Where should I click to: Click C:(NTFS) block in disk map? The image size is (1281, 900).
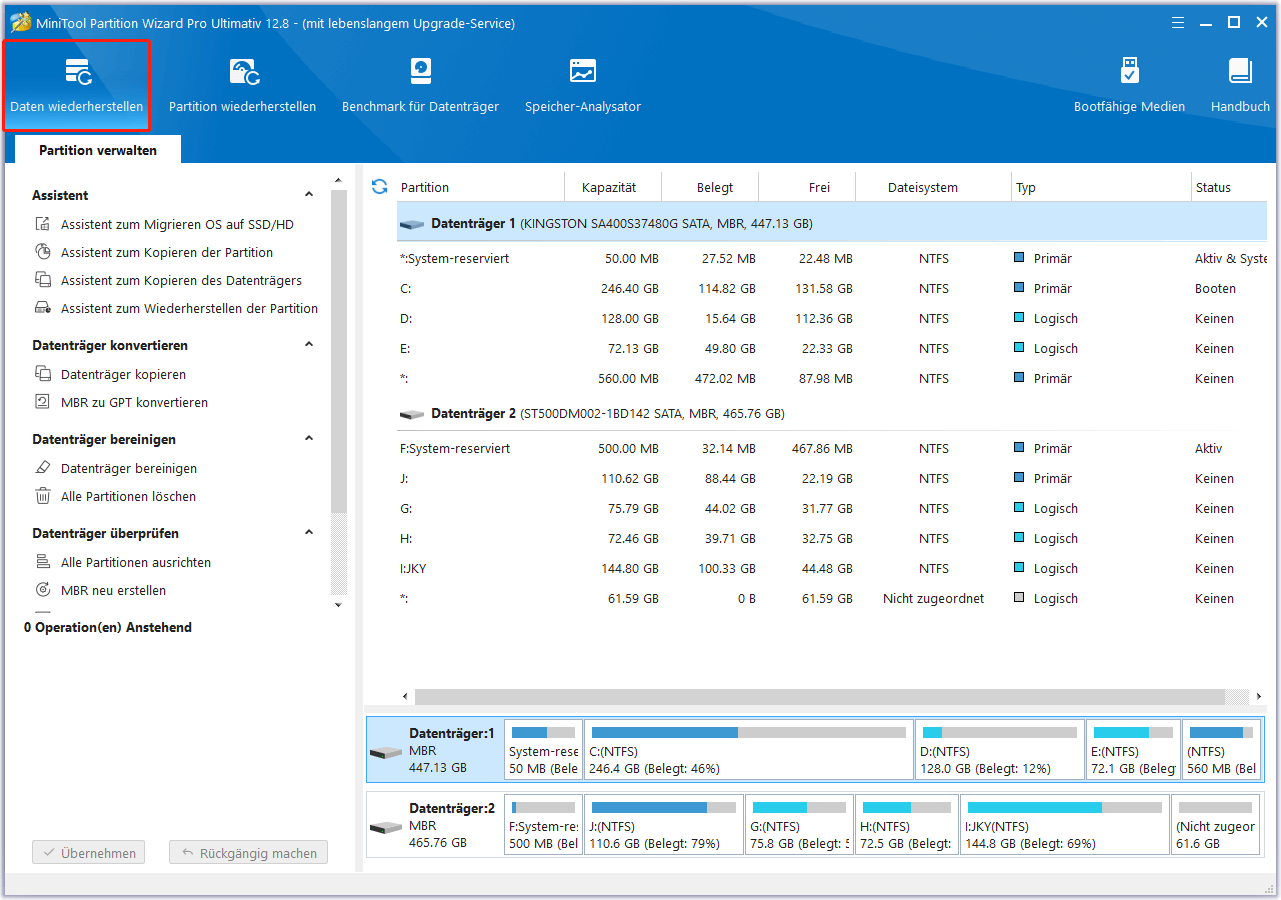(x=748, y=749)
